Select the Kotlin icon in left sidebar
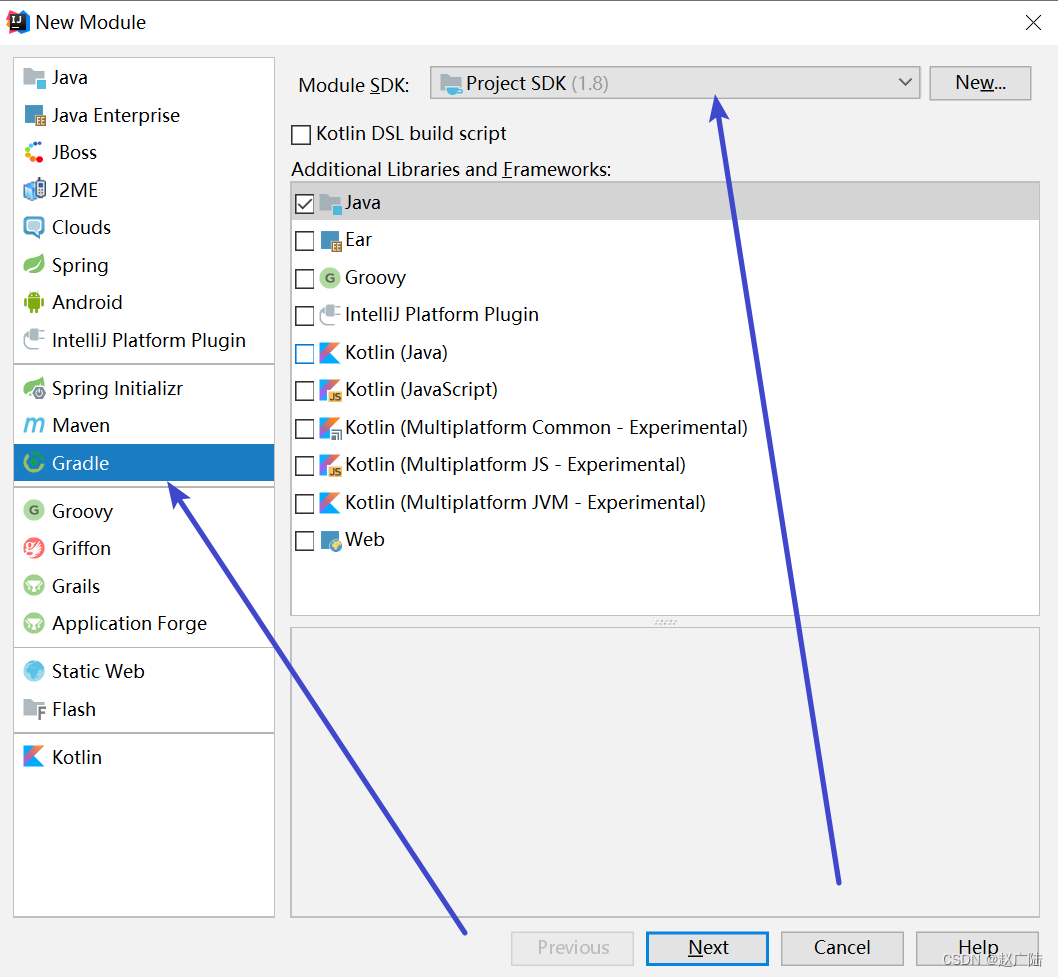Image resolution: width=1058 pixels, height=977 pixels. click(34, 756)
